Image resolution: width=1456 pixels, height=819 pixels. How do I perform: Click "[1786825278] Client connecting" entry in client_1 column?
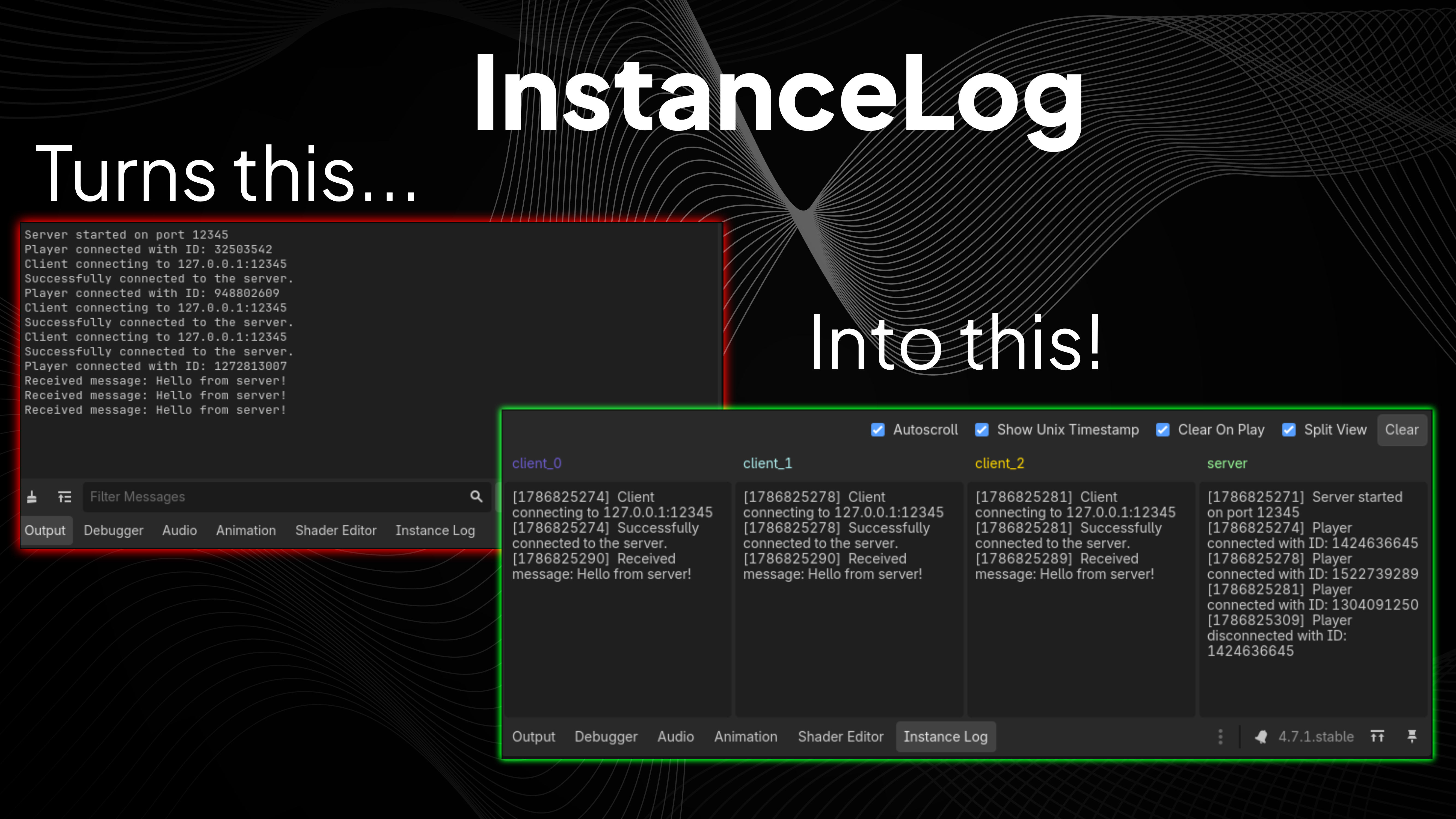843,505
